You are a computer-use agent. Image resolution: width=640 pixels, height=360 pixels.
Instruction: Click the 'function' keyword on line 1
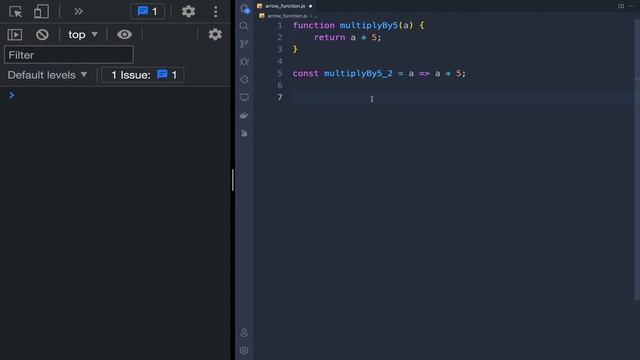click(313, 25)
